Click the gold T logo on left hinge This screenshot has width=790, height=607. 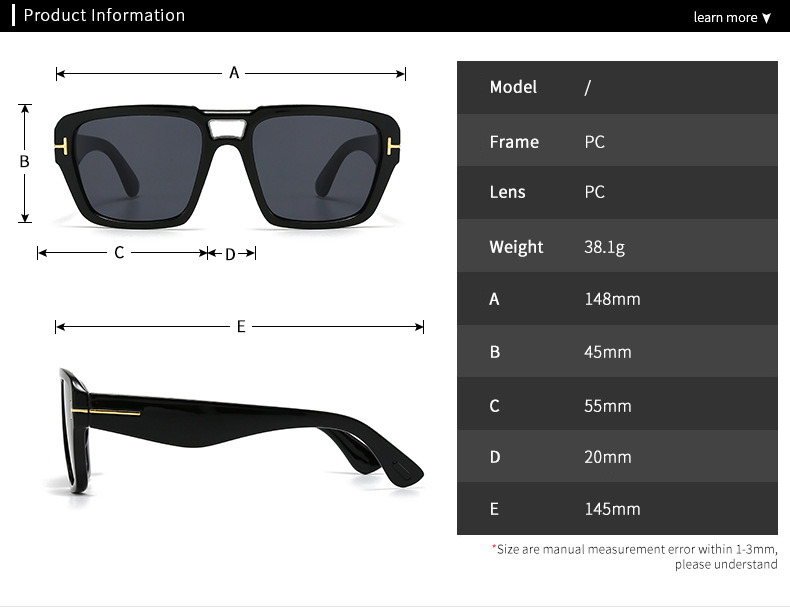point(61,147)
